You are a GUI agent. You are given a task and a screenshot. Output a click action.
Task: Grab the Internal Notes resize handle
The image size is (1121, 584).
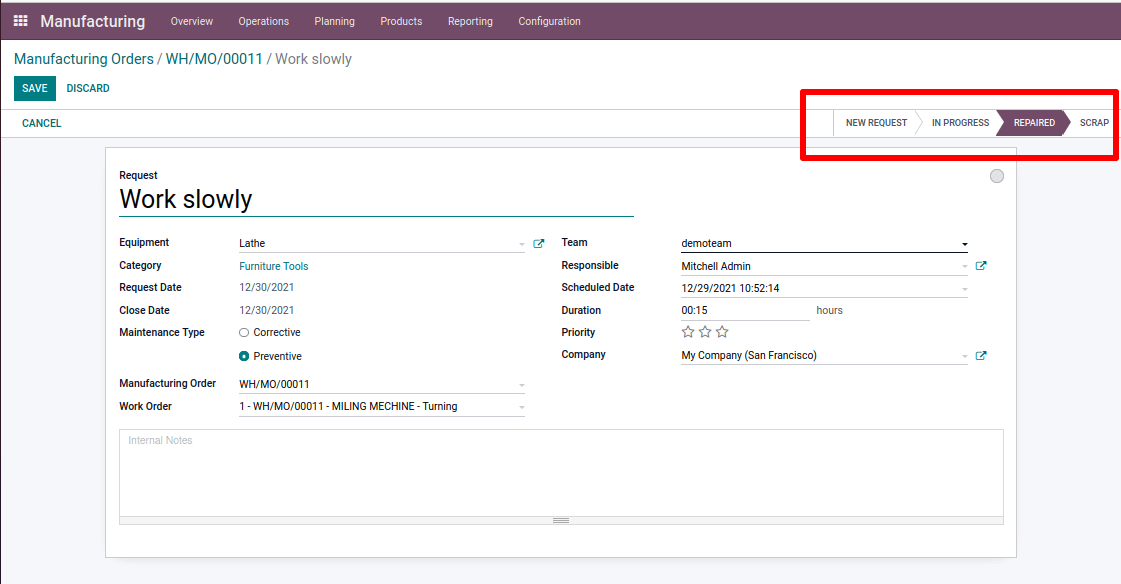tap(561, 520)
